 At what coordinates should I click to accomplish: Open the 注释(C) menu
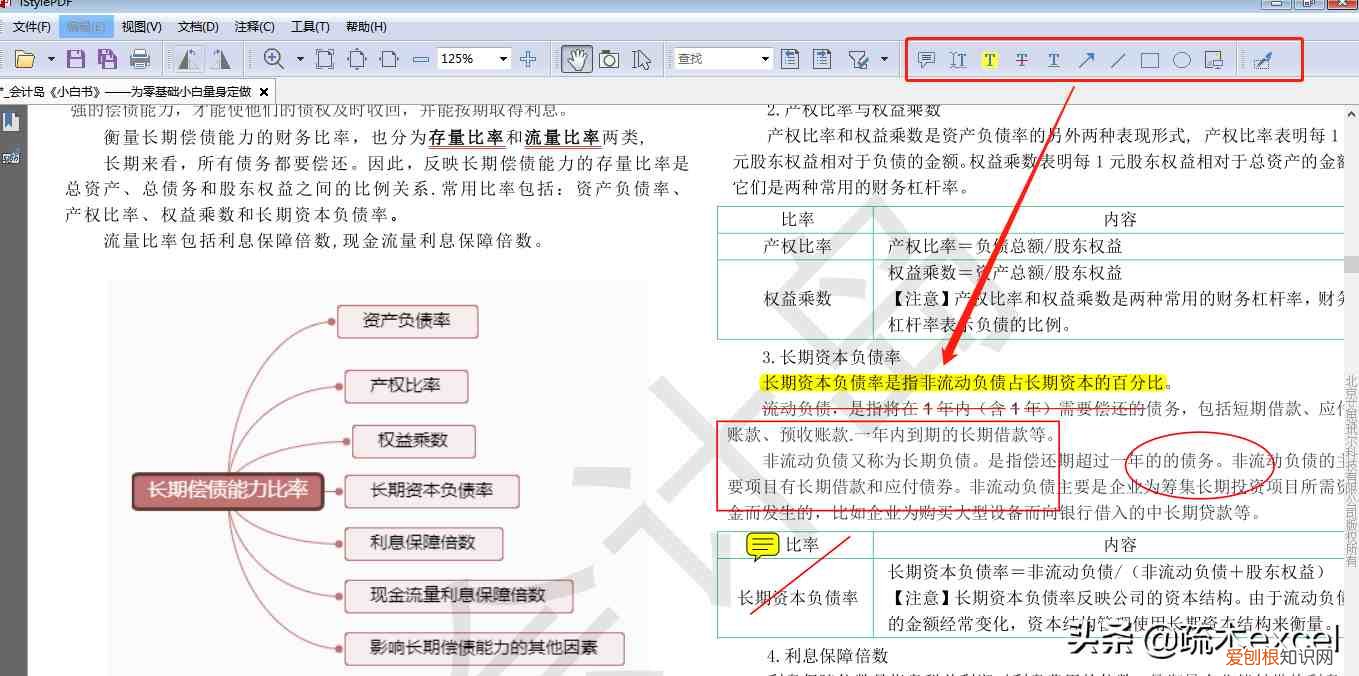coord(256,26)
